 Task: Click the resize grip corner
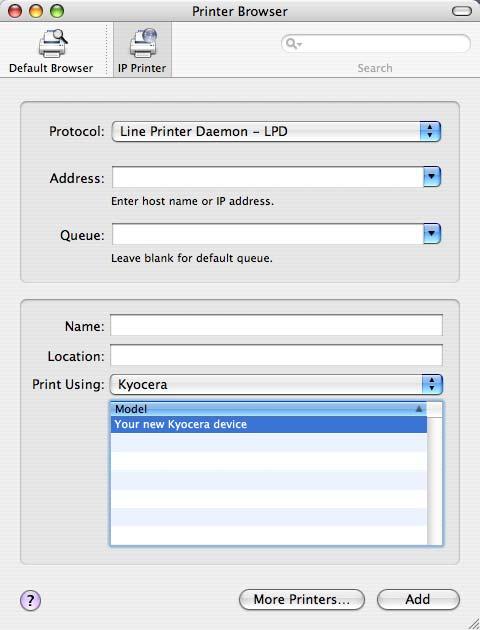472,622
